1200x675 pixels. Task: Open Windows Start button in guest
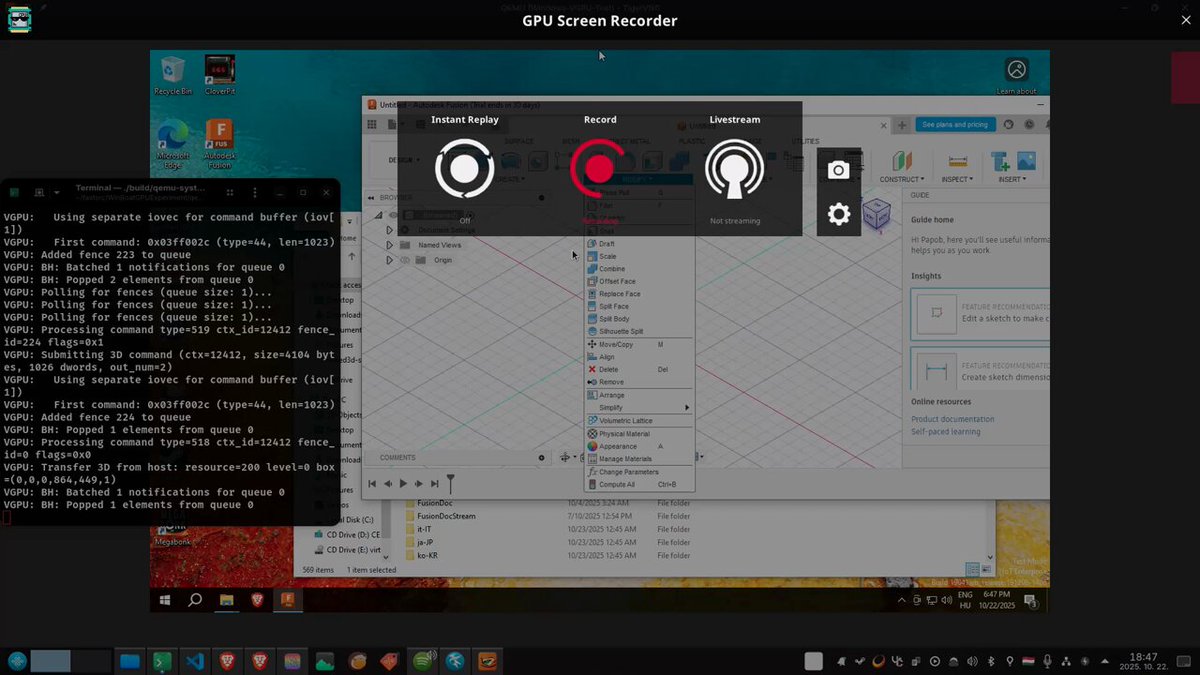166,599
